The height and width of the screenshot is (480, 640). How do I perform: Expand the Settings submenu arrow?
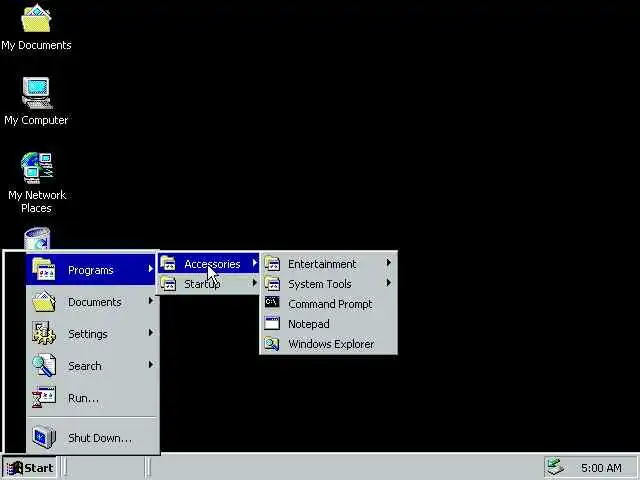(x=151, y=333)
